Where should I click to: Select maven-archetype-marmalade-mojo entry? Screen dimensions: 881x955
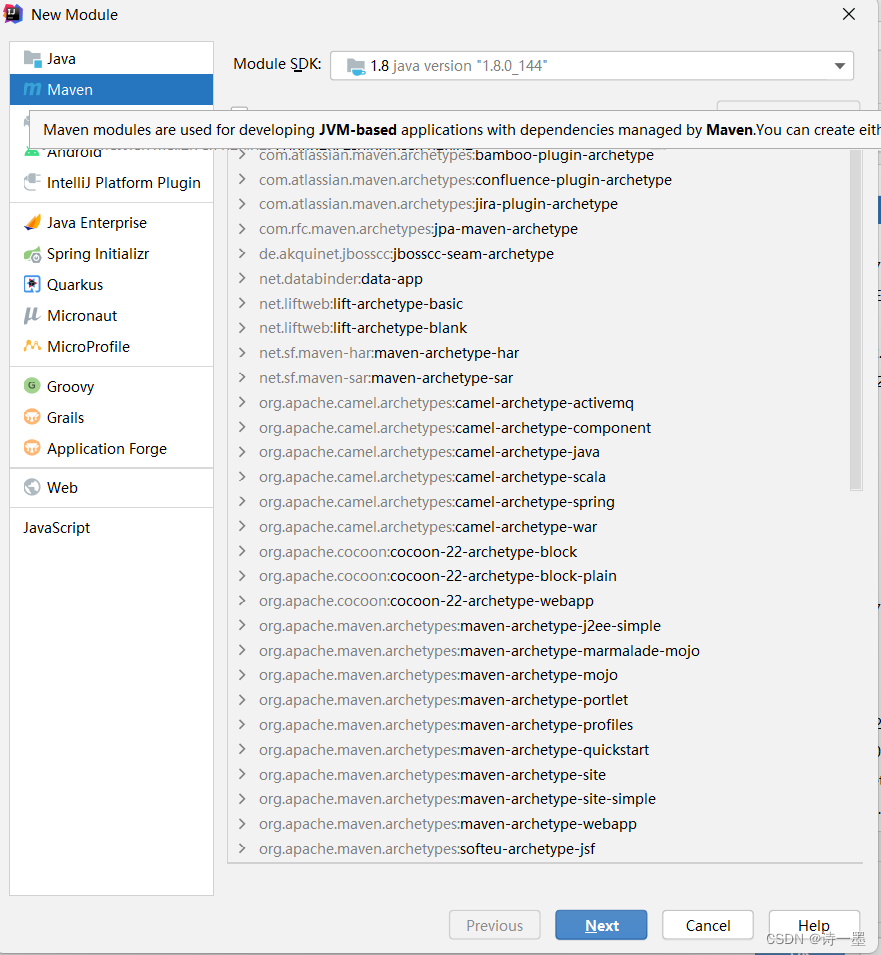(x=479, y=650)
